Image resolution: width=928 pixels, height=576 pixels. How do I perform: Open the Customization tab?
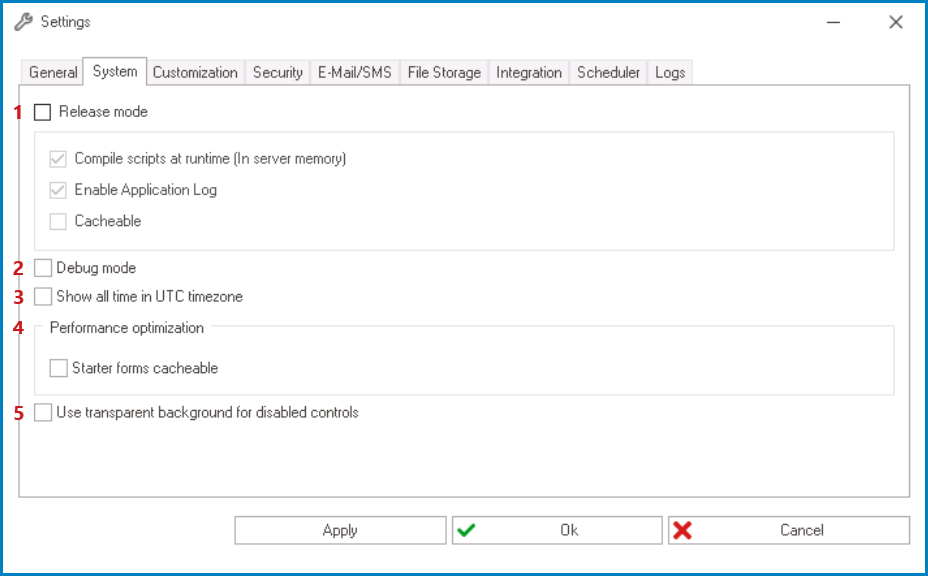(x=195, y=72)
